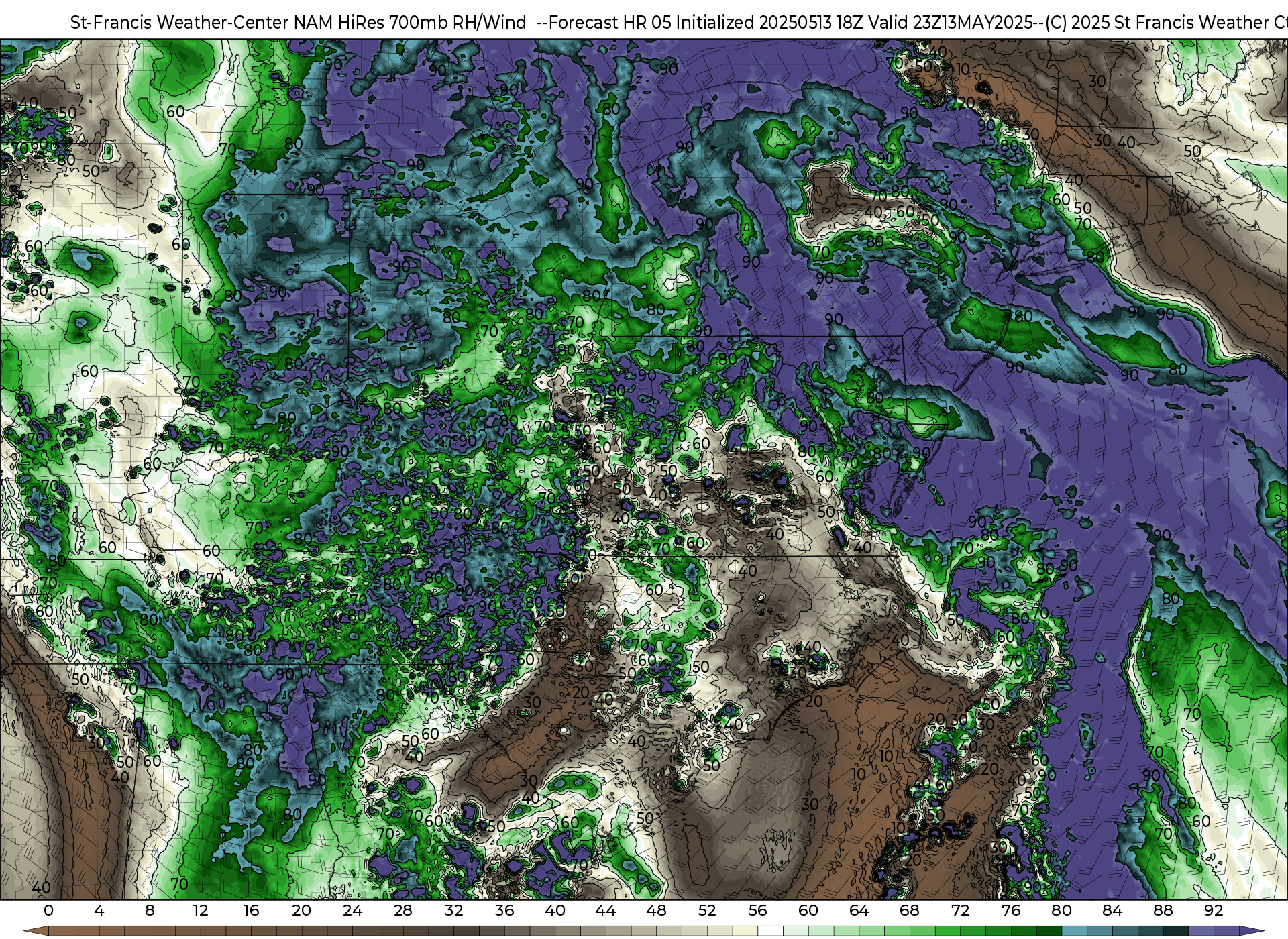Select the '24' tick on the color bar legend
Image resolution: width=1288 pixels, height=939 pixels.
tap(352, 910)
